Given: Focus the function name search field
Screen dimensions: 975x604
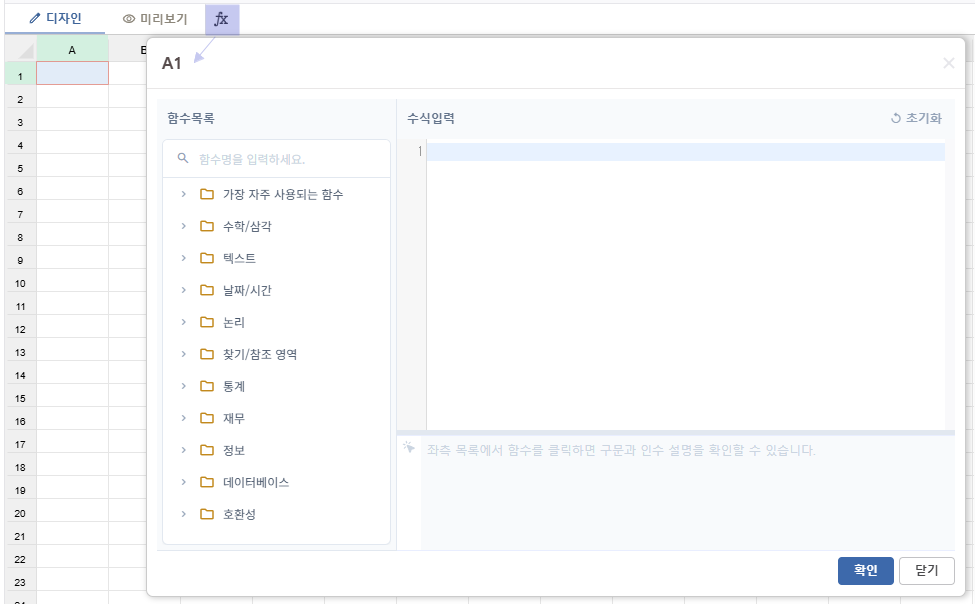Looking at the screenshot, I should coord(277,159).
